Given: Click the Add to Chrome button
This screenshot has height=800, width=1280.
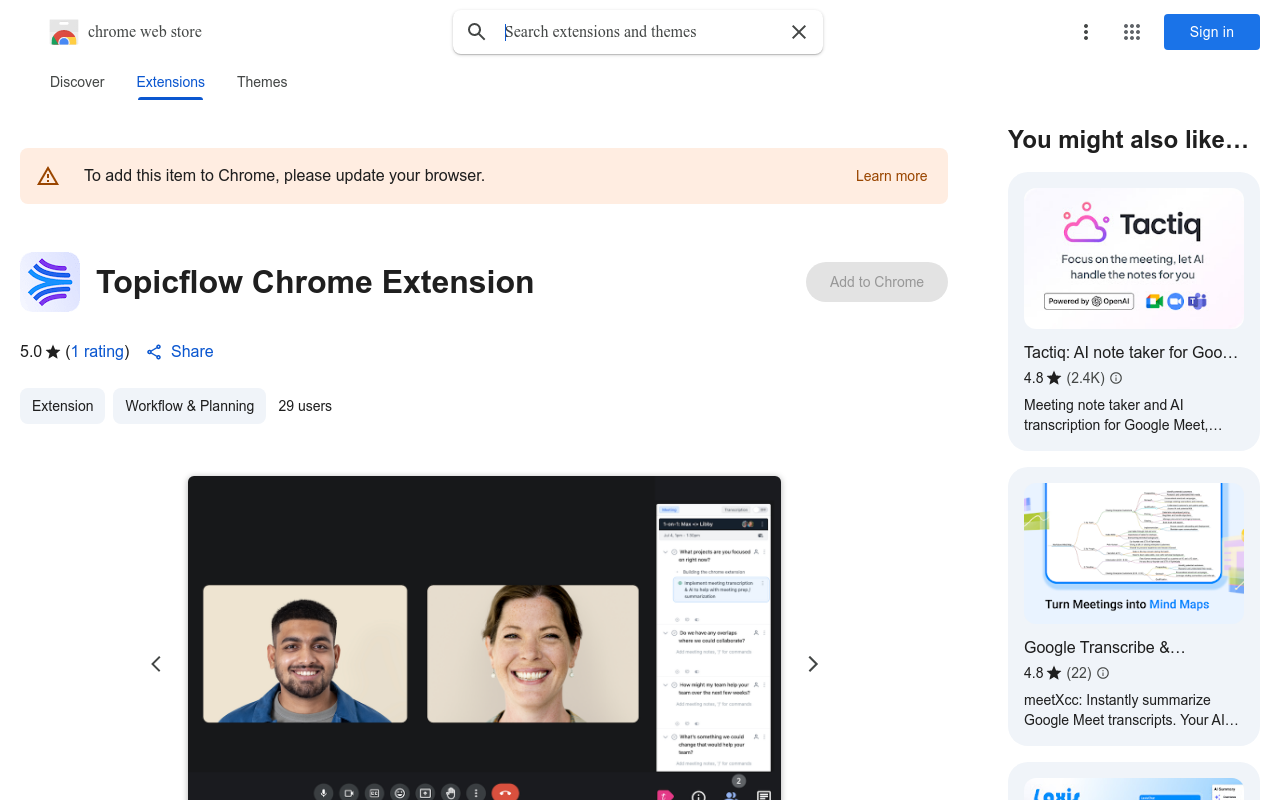Looking at the screenshot, I should coord(877,282).
